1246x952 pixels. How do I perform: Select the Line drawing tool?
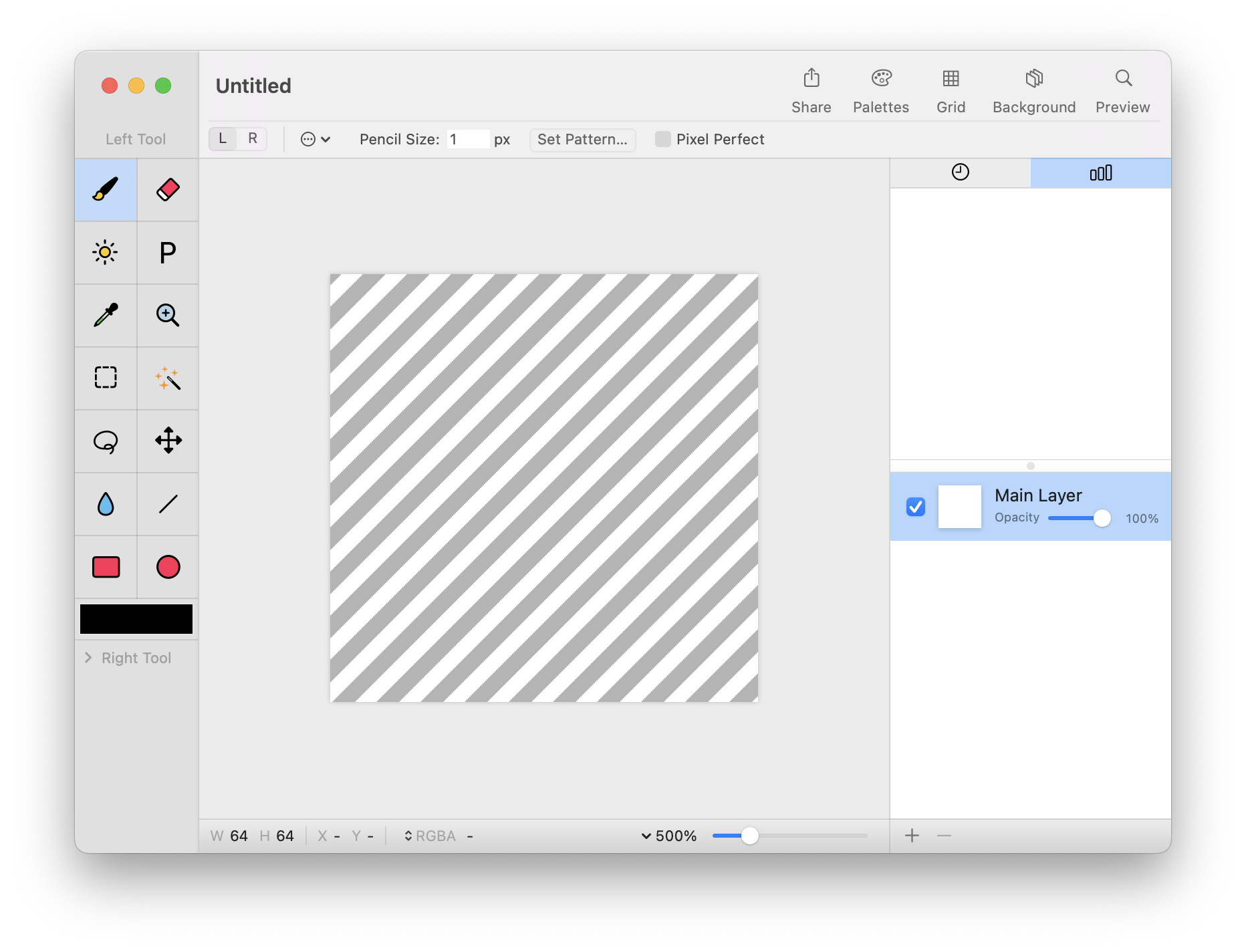168,504
